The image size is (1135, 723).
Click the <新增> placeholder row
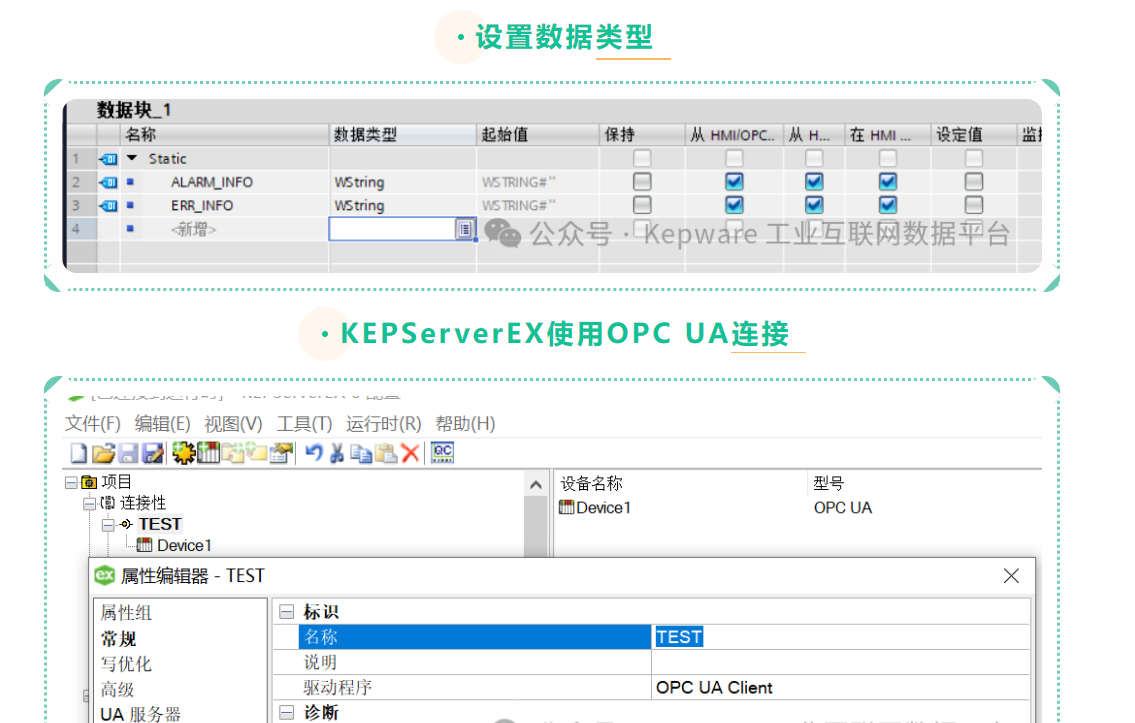point(193,229)
